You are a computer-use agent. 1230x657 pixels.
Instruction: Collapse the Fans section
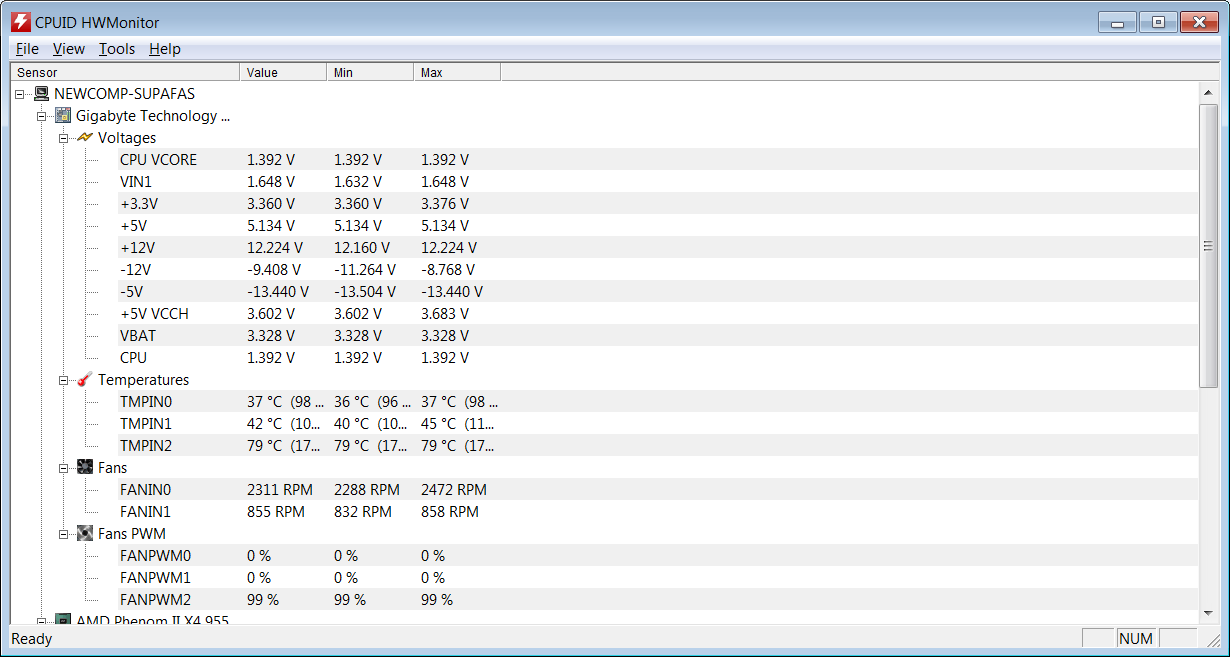click(x=63, y=468)
